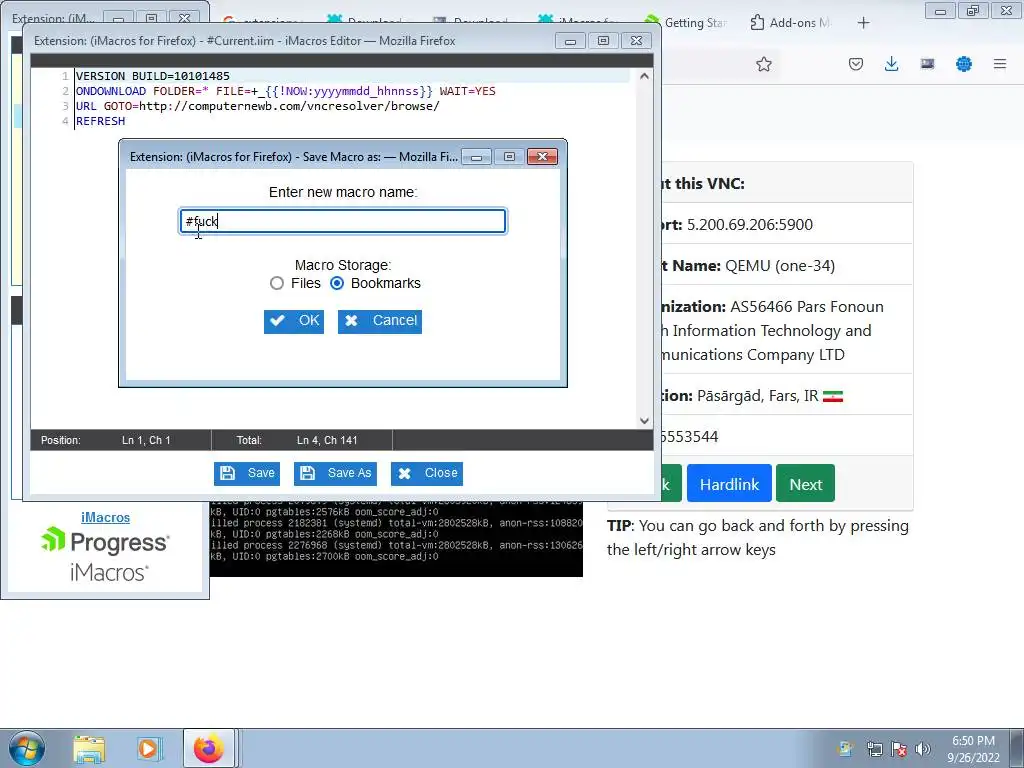Viewport: 1024px width, 768px height.
Task: Click the monitor extension icon in the Firefox toolbar
Action: 927,64
